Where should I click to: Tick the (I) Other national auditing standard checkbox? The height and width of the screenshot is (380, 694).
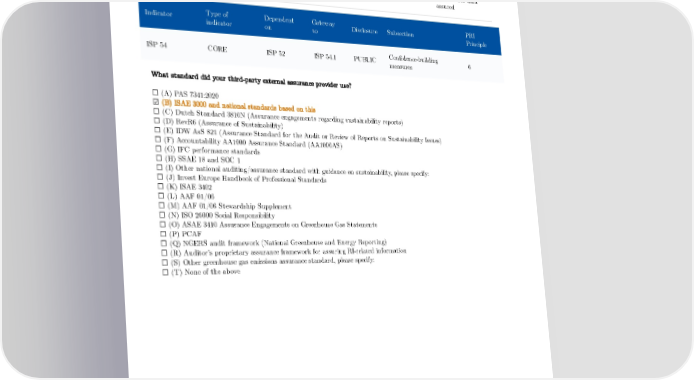tap(159, 168)
